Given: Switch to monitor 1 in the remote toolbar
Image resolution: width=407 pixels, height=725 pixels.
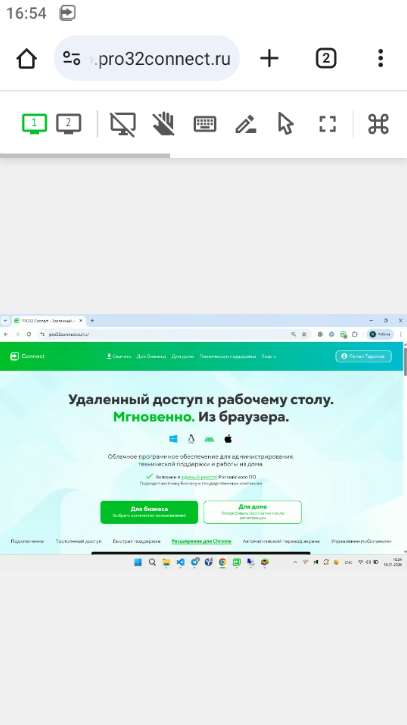Looking at the screenshot, I should (35, 124).
